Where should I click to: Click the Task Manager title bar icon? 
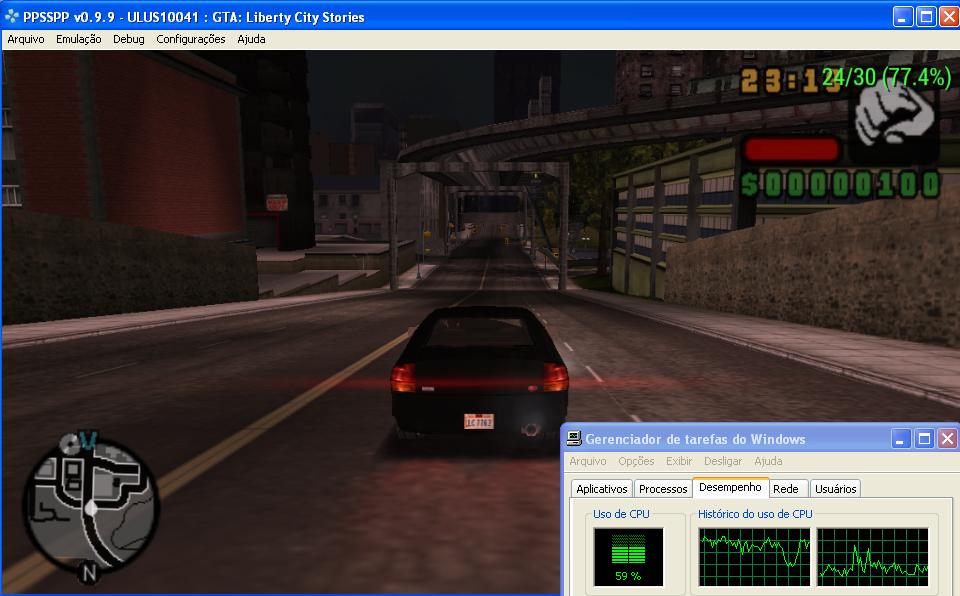pyautogui.click(x=574, y=439)
